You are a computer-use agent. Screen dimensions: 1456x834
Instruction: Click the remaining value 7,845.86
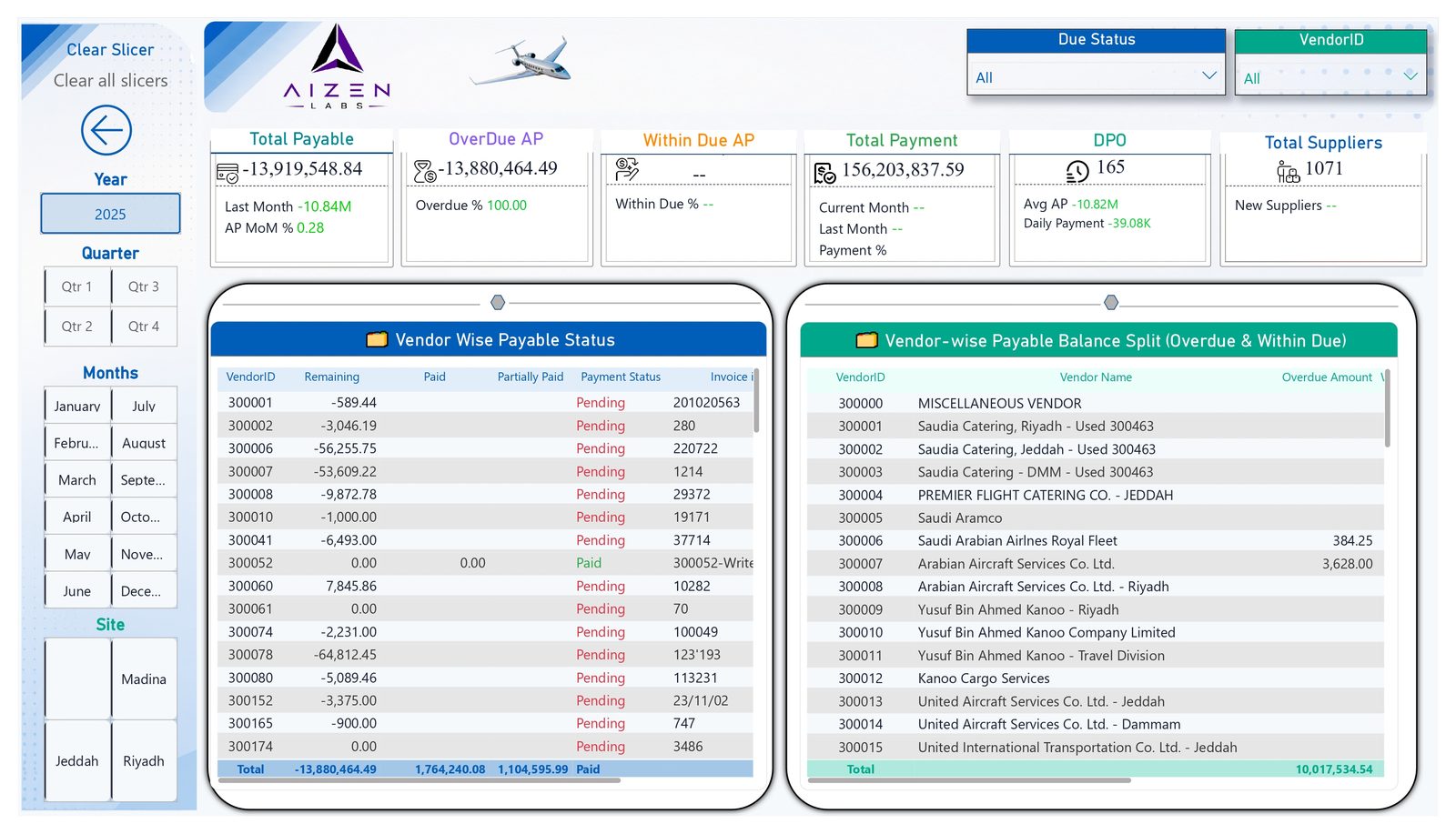tap(351, 586)
